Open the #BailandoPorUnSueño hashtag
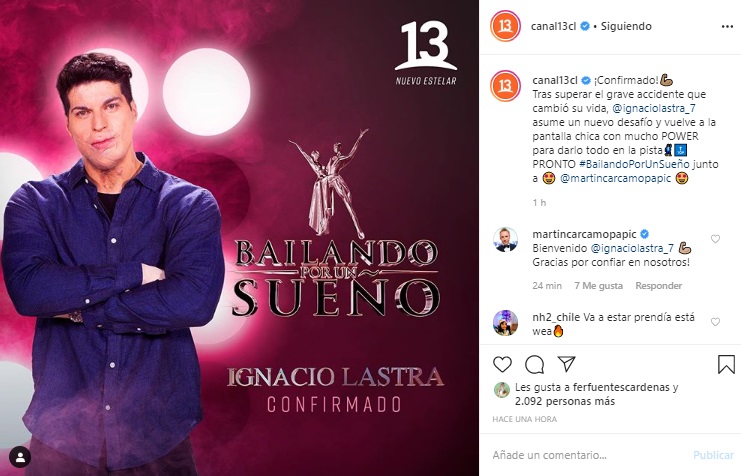The height and width of the screenshot is (476, 741). [x=634, y=164]
